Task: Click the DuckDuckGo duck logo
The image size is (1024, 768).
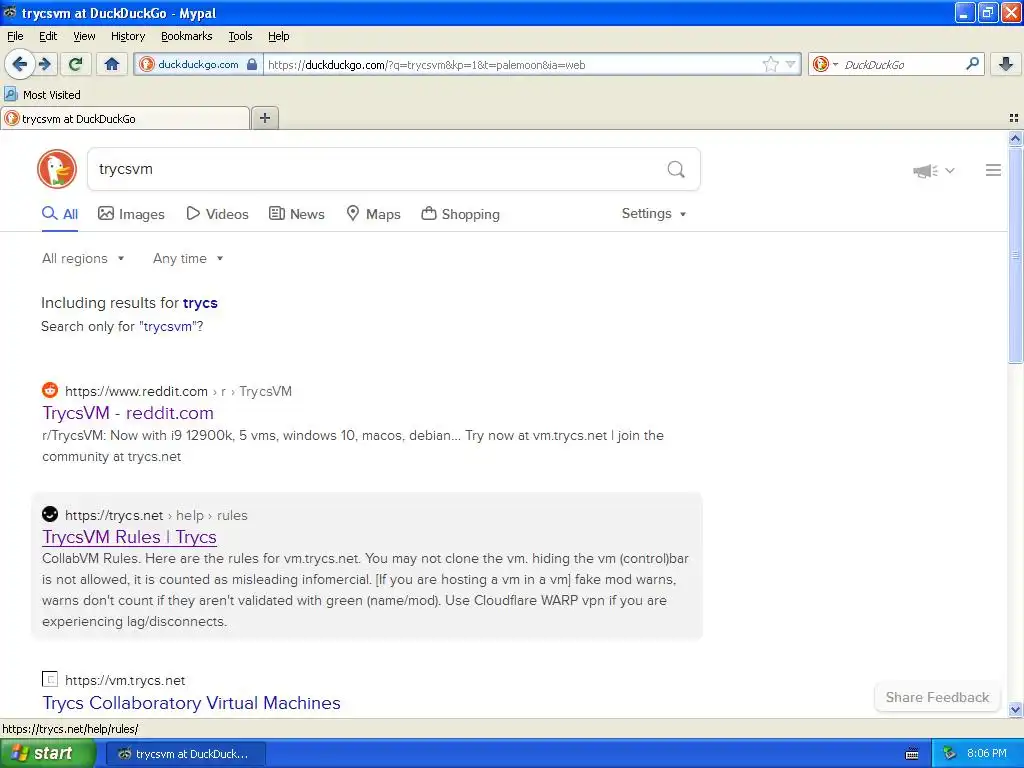Action: point(57,169)
